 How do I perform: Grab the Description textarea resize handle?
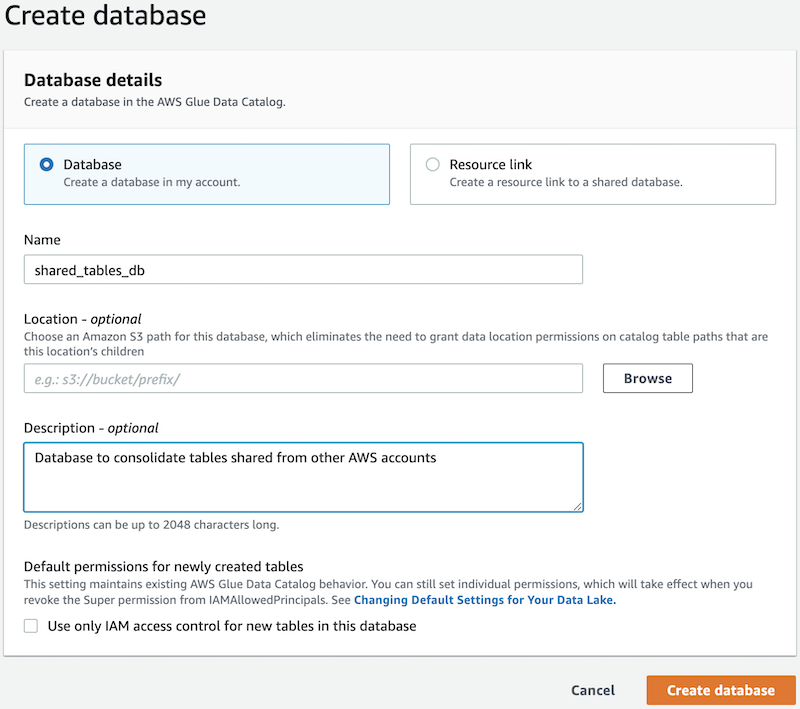[577, 506]
